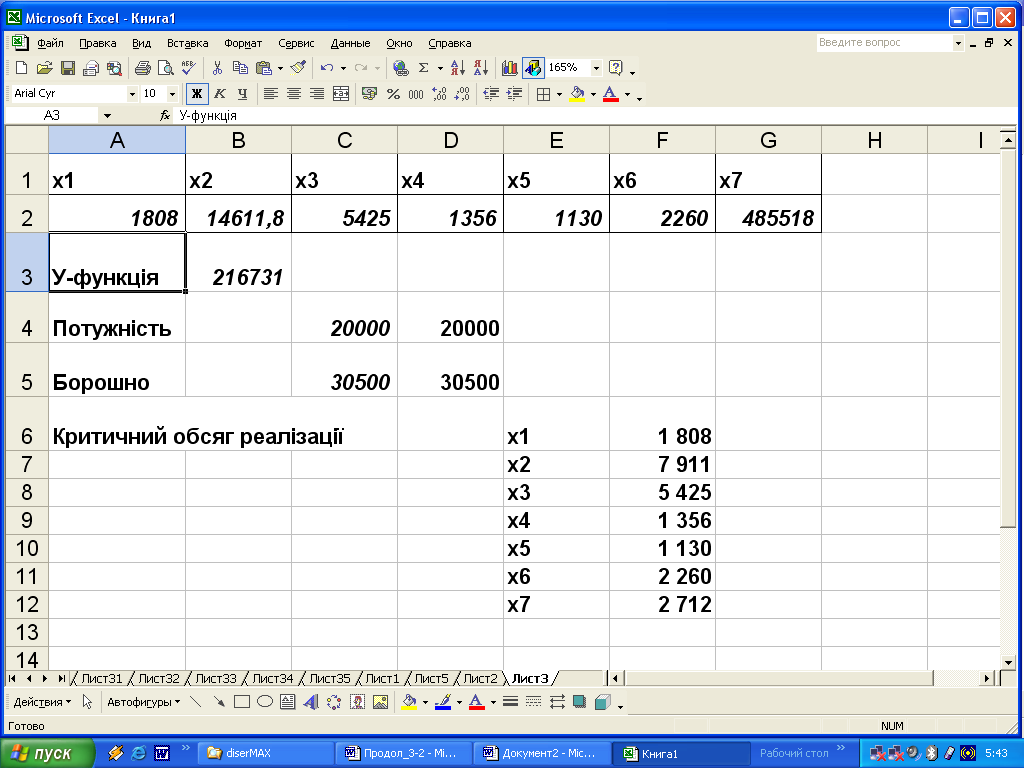Align cell text left
Image resolution: width=1024 pixels, height=768 pixels.
pyautogui.click(x=270, y=94)
